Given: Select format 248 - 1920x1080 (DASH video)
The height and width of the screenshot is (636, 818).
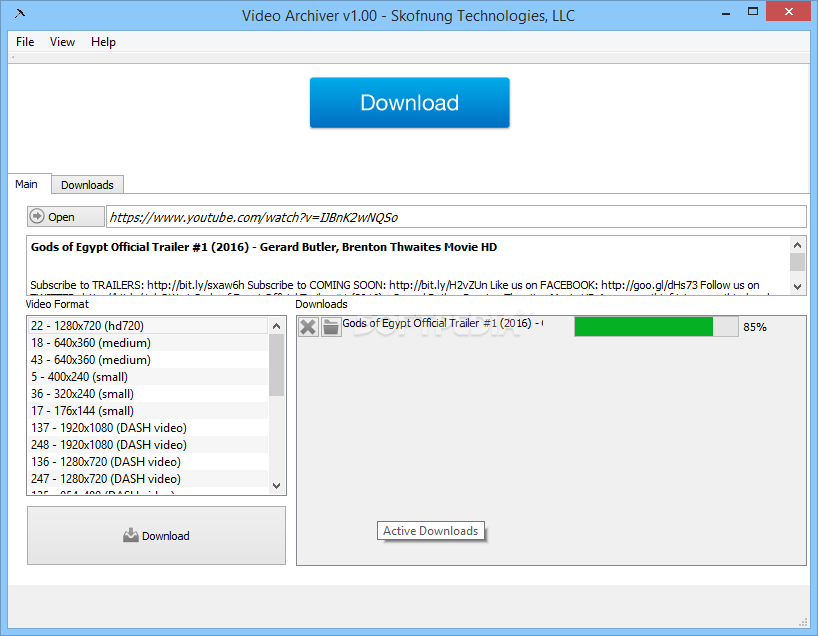Looking at the screenshot, I should pyautogui.click(x=148, y=445).
